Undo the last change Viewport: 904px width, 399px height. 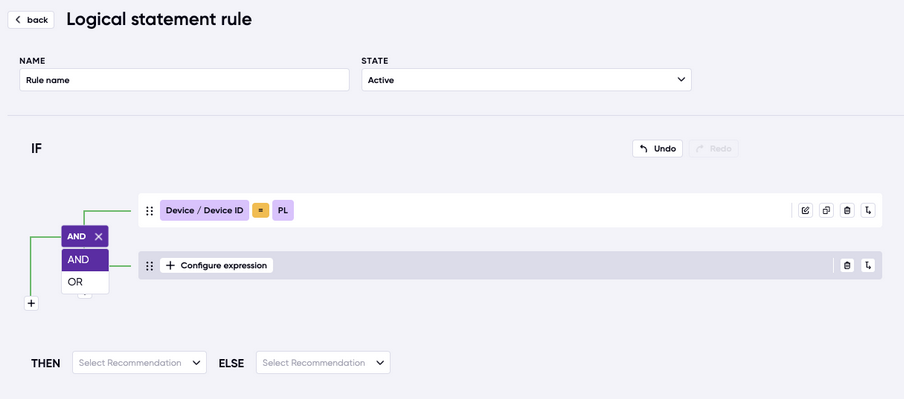point(657,149)
